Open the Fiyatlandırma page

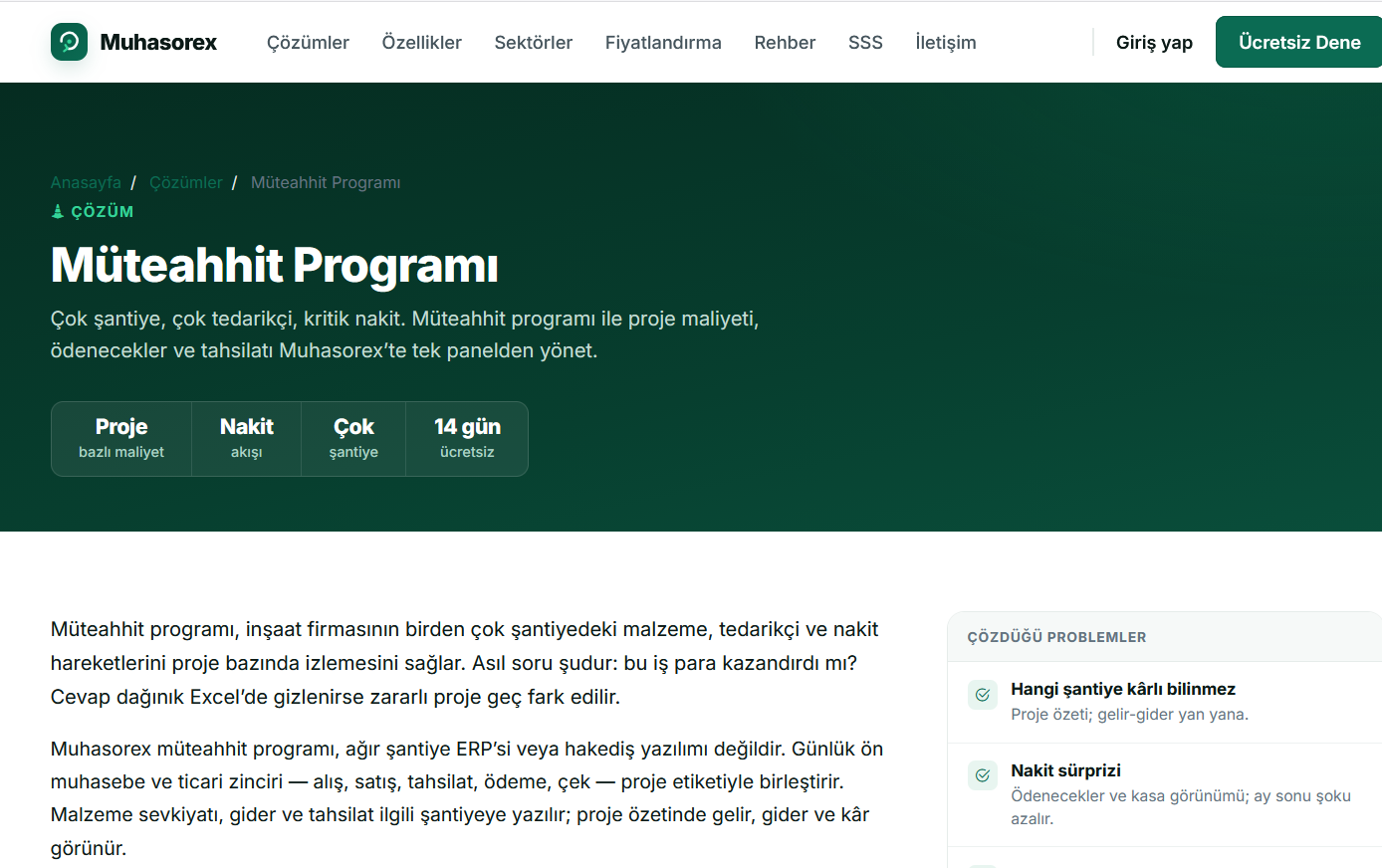click(663, 42)
